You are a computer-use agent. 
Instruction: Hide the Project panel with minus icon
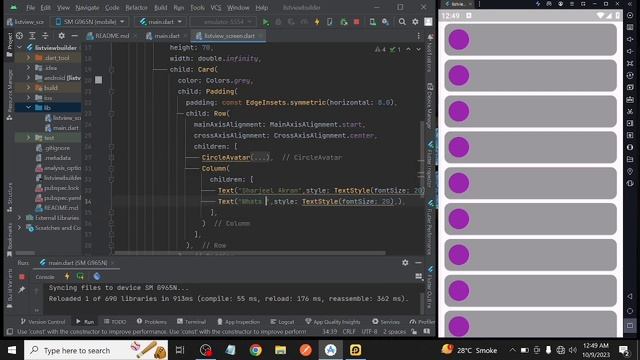tap(74, 36)
